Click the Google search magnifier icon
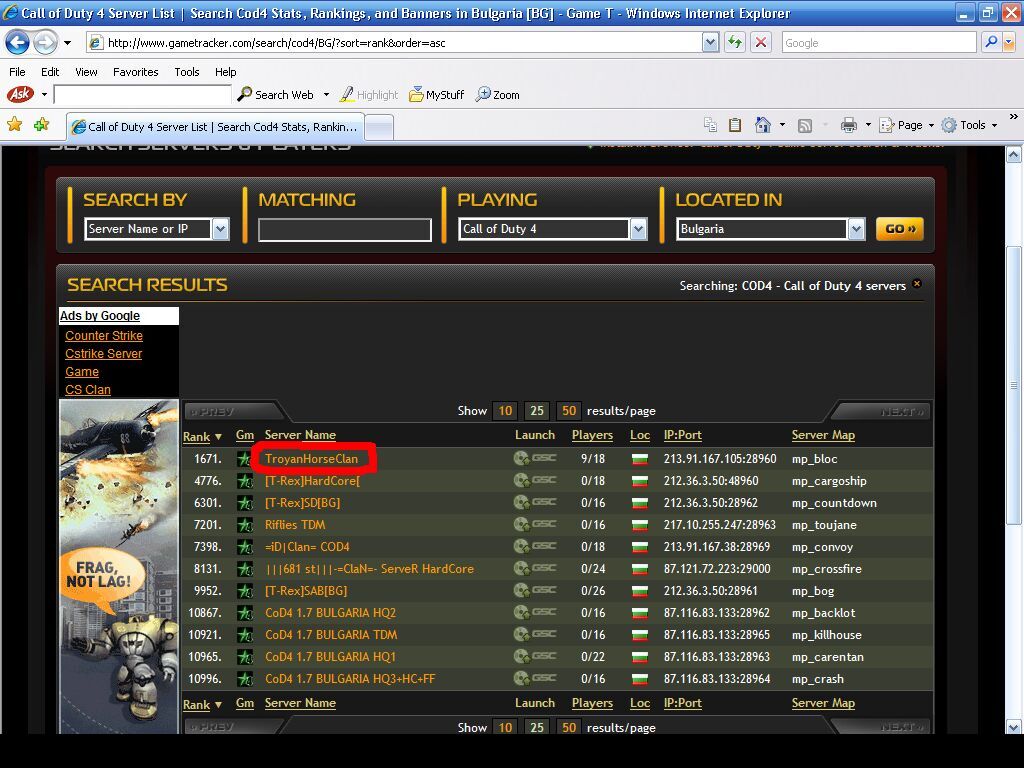The height and width of the screenshot is (768, 1024). click(991, 43)
